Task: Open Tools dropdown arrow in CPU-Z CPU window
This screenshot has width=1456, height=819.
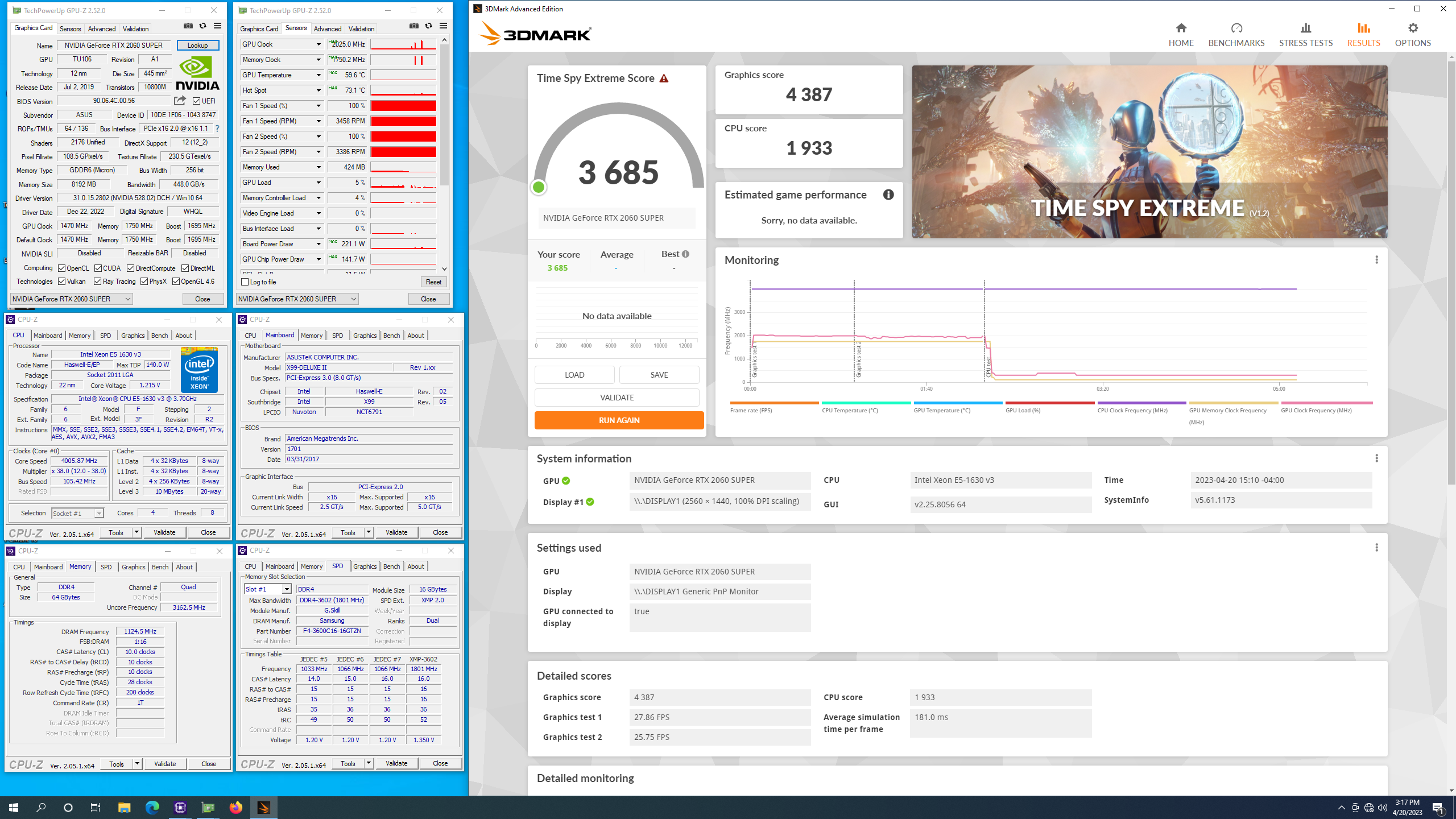Action: [136, 532]
